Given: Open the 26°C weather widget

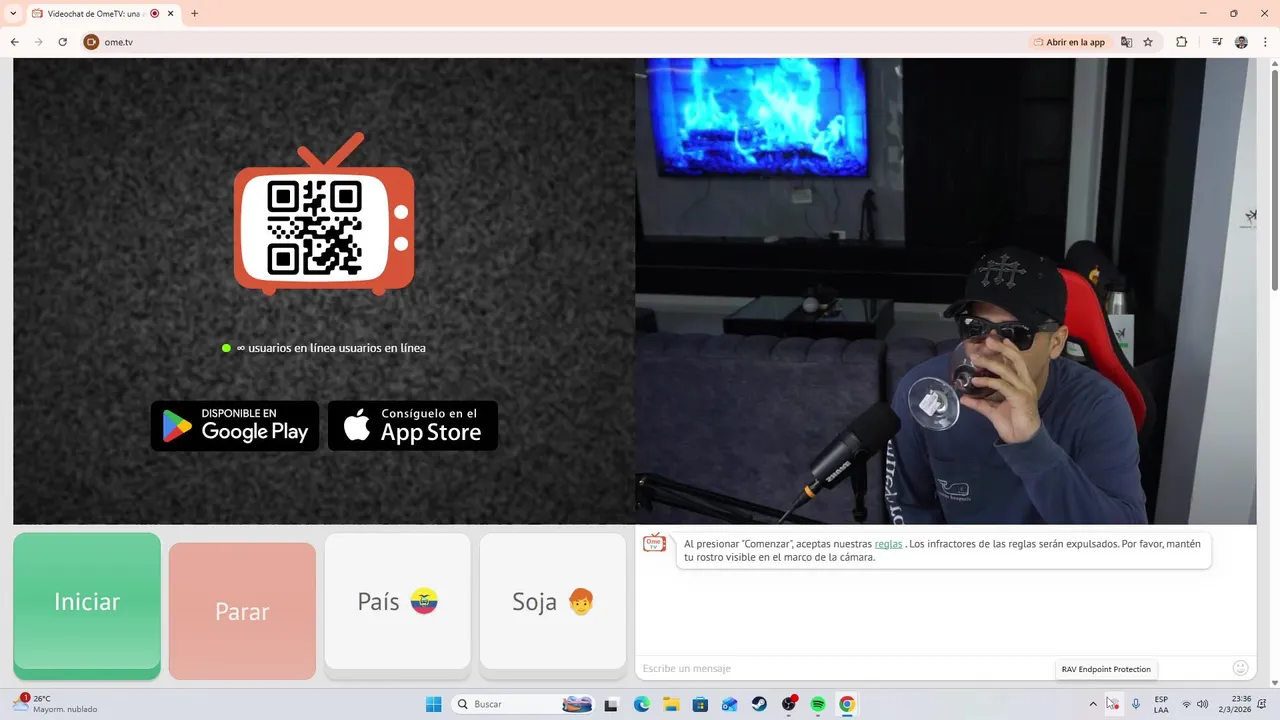Looking at the screenshot, I should tap(55, 704).
